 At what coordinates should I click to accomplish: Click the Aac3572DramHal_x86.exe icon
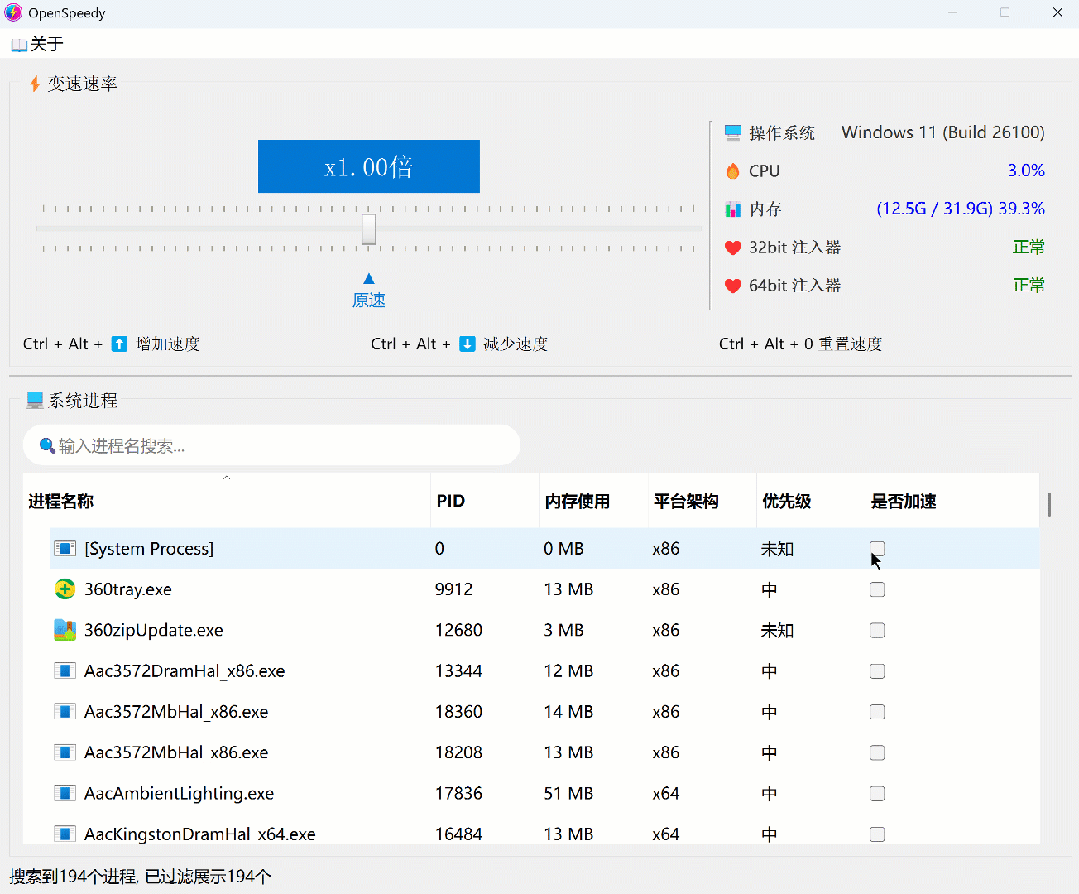coord(65,671)
